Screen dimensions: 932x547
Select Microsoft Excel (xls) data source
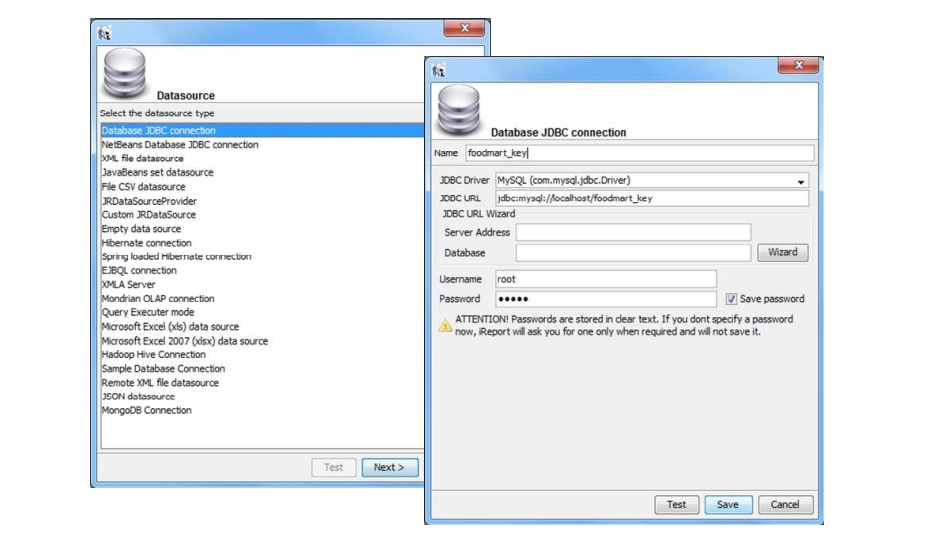coord(171,326)
